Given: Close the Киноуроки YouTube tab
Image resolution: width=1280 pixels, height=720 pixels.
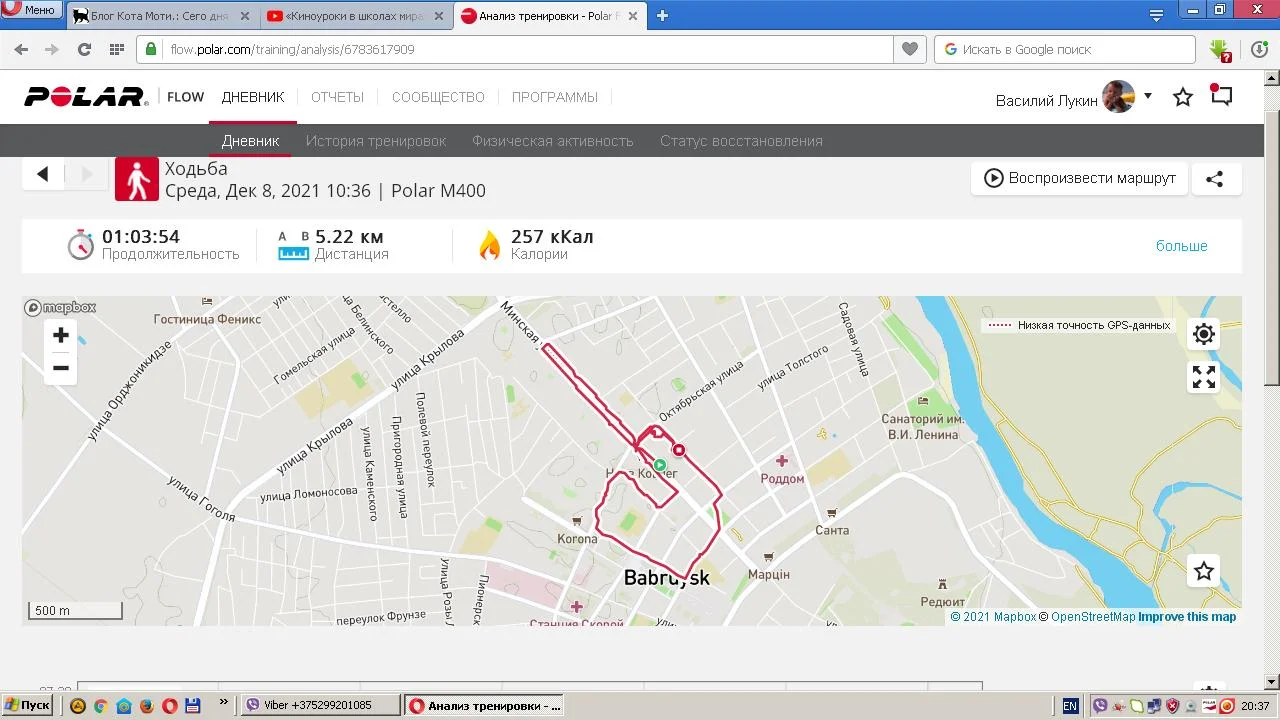Looking at the screenshot, I should 439,16.
